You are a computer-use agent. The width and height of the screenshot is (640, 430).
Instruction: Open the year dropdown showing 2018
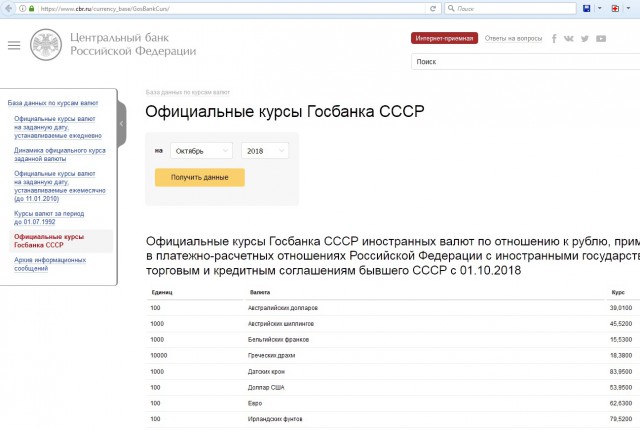pos(265,151)
